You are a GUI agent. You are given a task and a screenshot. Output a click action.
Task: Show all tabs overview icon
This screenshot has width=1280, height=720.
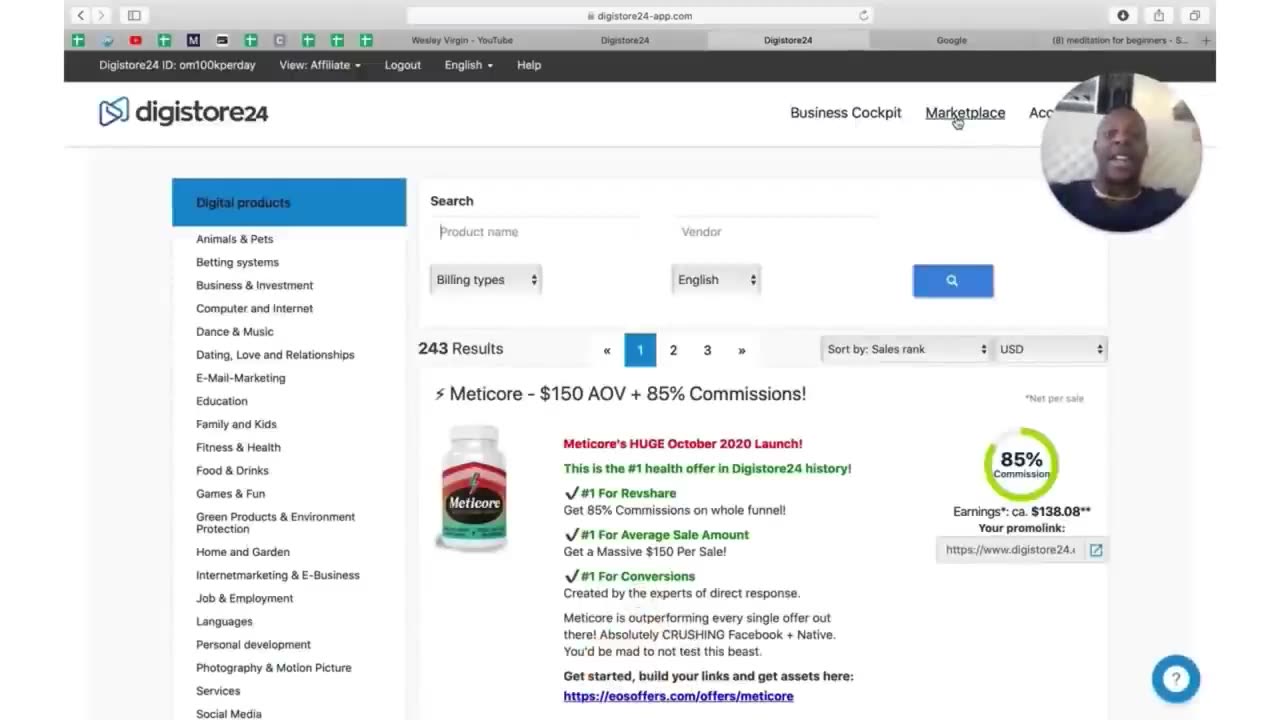(1194, 15)
